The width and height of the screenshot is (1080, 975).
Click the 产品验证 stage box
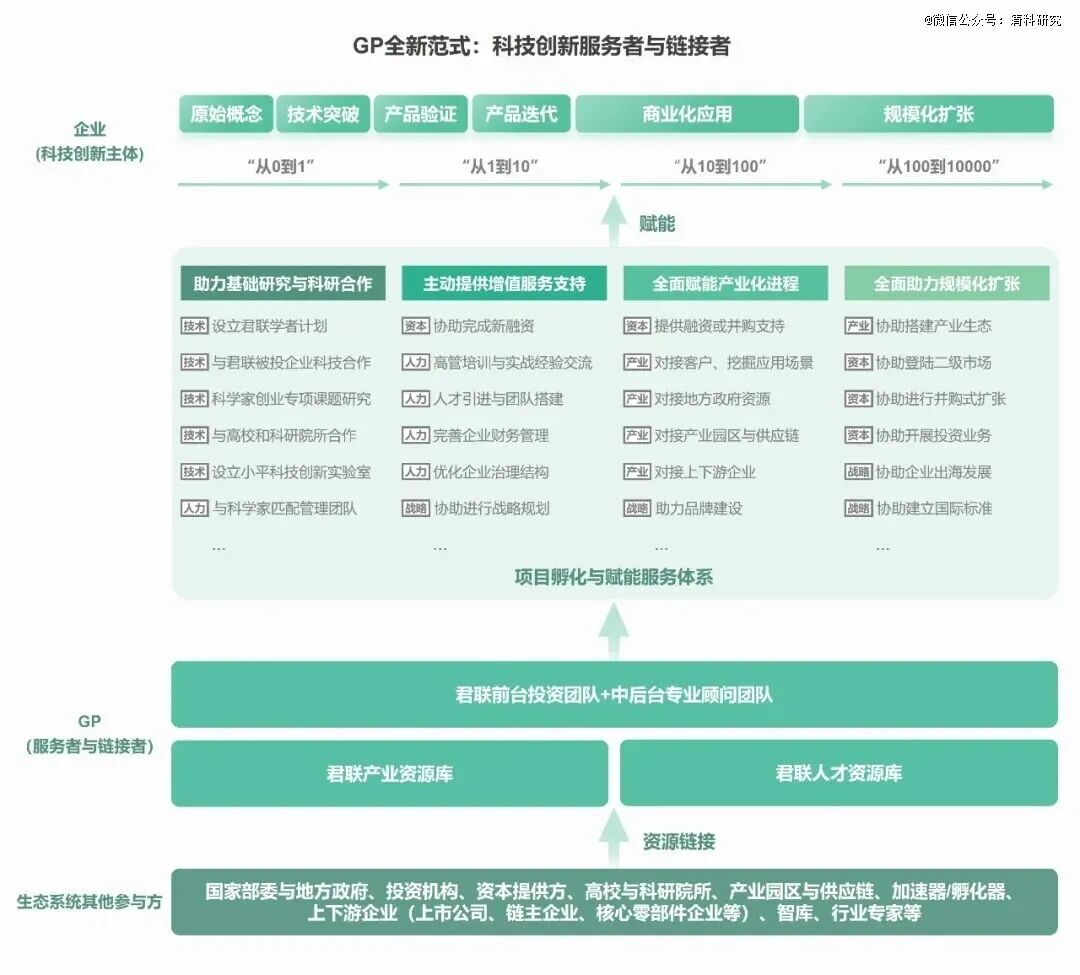click(421, 114)
